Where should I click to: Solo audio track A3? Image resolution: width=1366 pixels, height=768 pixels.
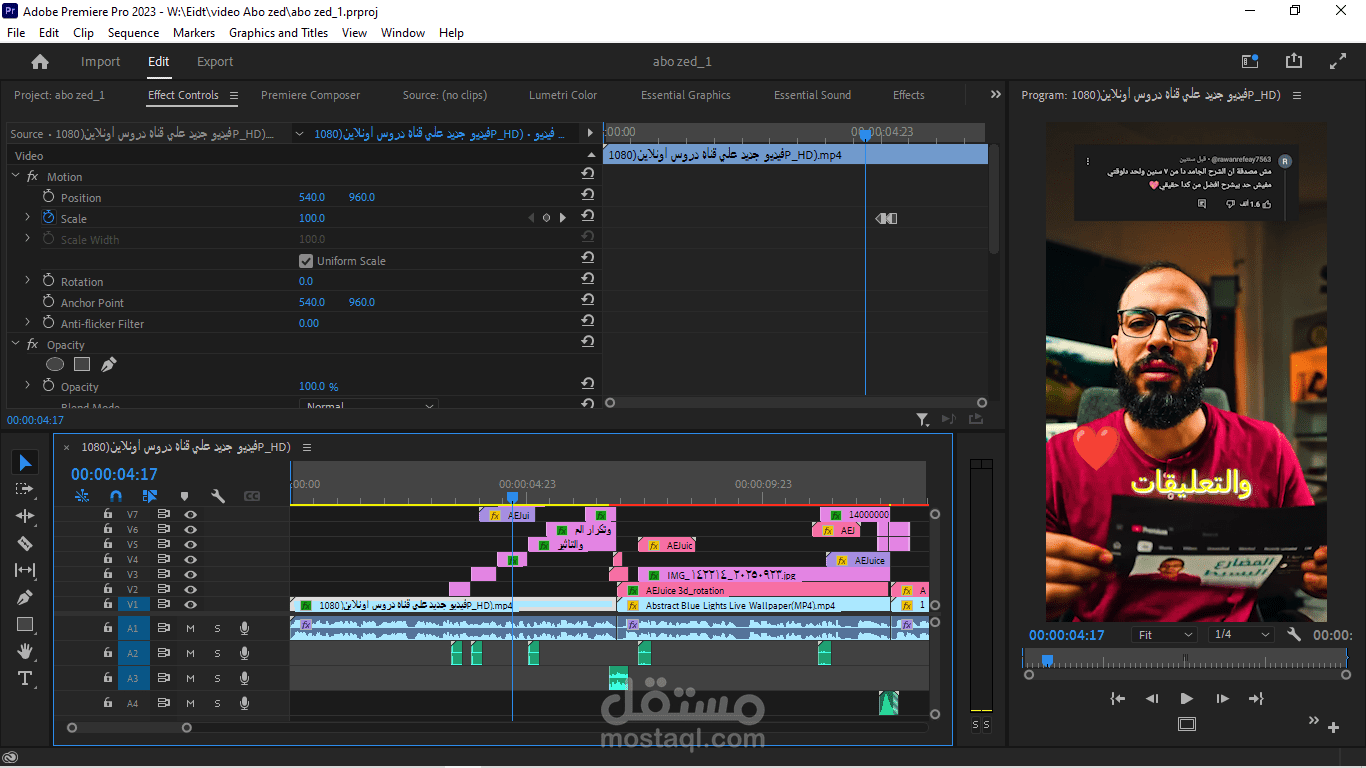coord(217,679)
